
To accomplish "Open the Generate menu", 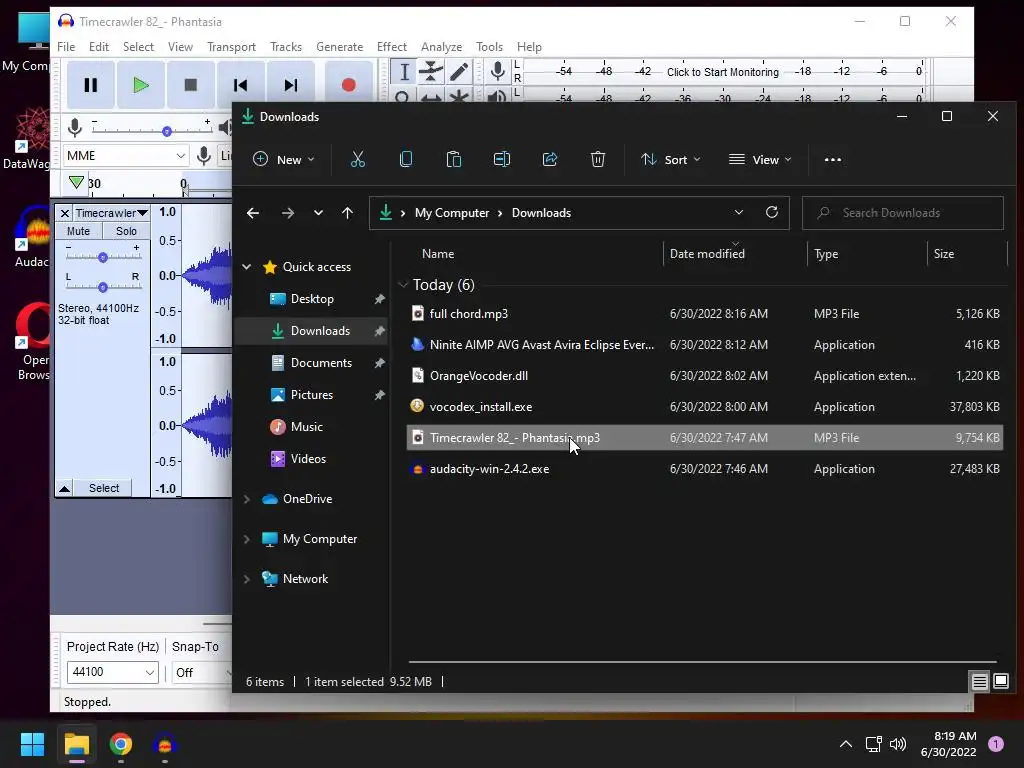I will (340, 47).
